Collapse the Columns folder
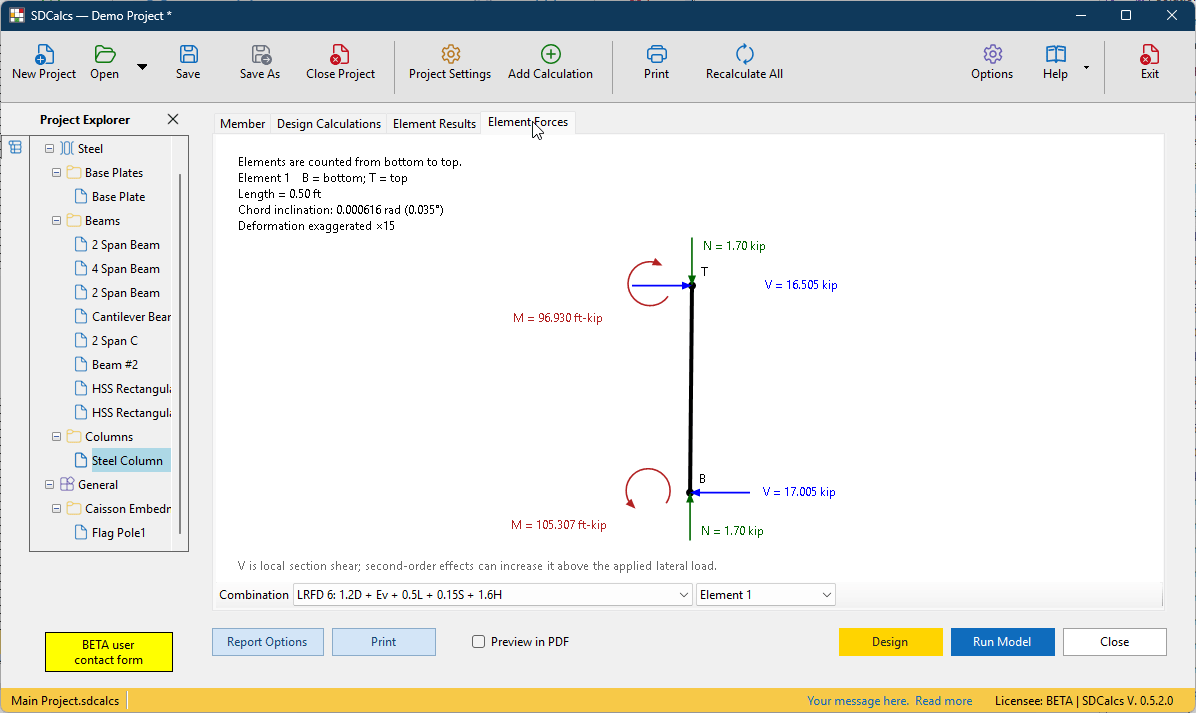The image size is (1196, 713). coord(56,437)
